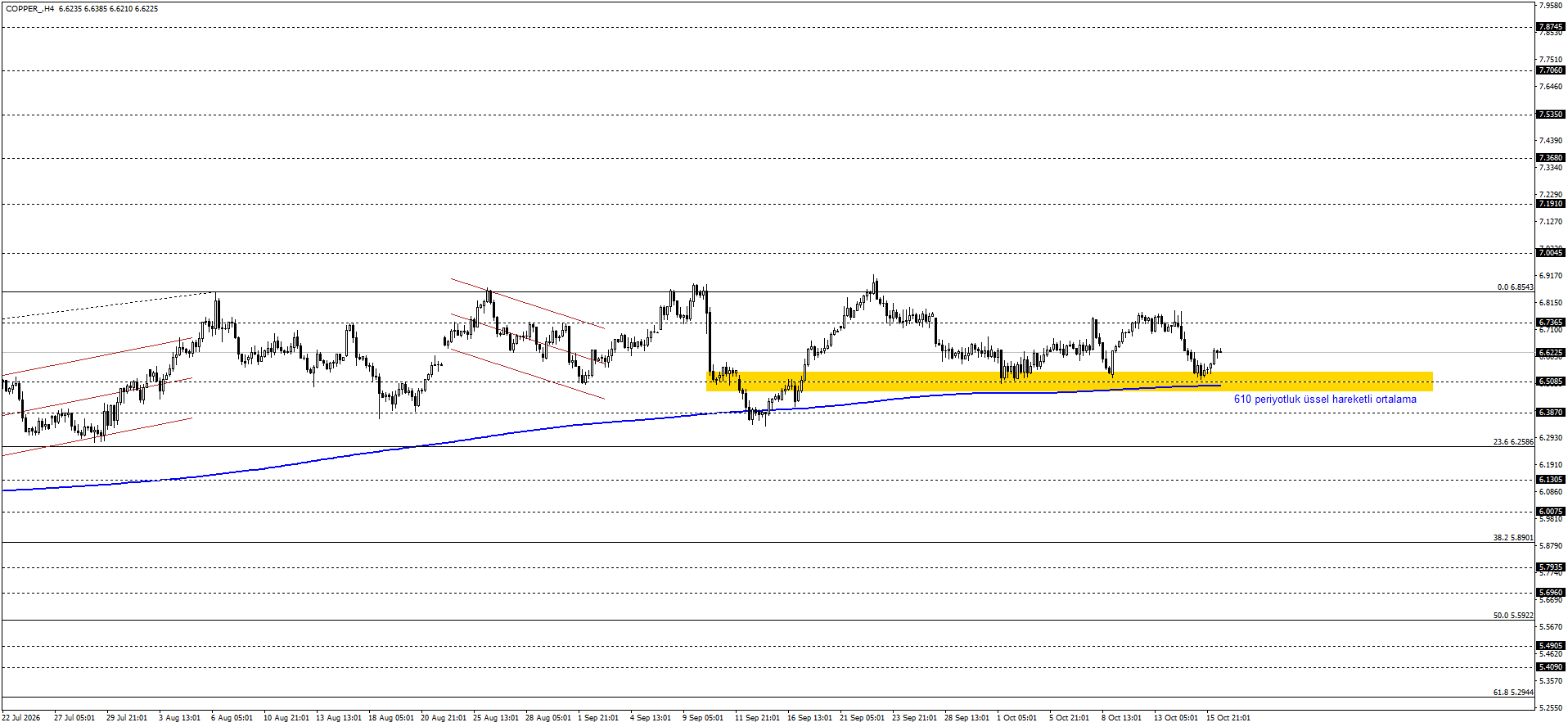
Task: Click the 5.7935 price level label
Action: point(1551,567)
